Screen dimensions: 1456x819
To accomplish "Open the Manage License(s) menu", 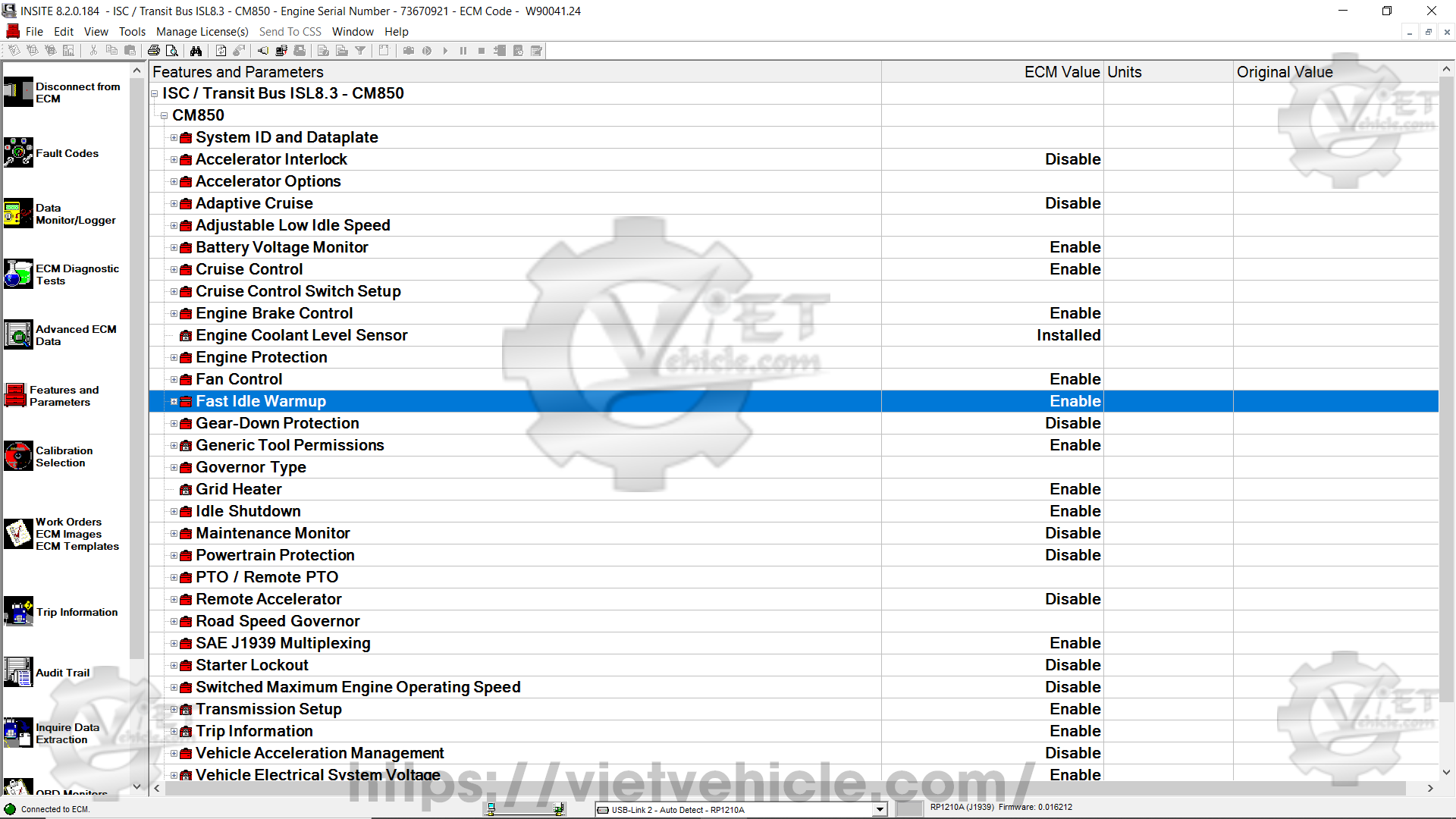I will (x=202, y=32).
